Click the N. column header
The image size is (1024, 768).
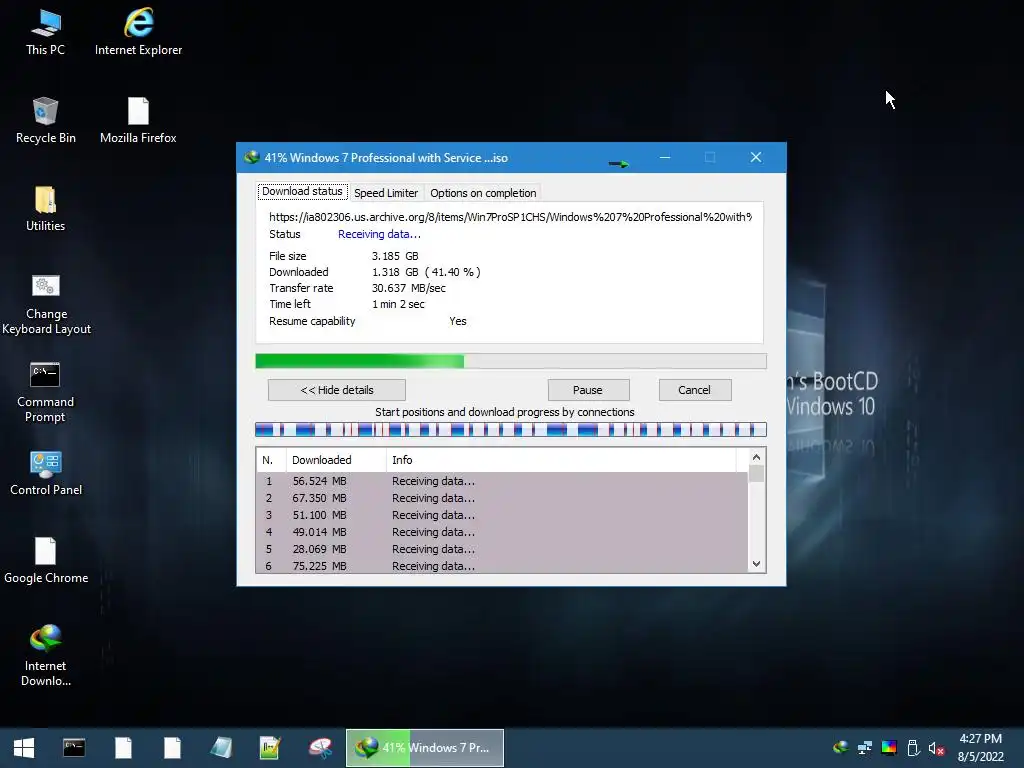271,460
